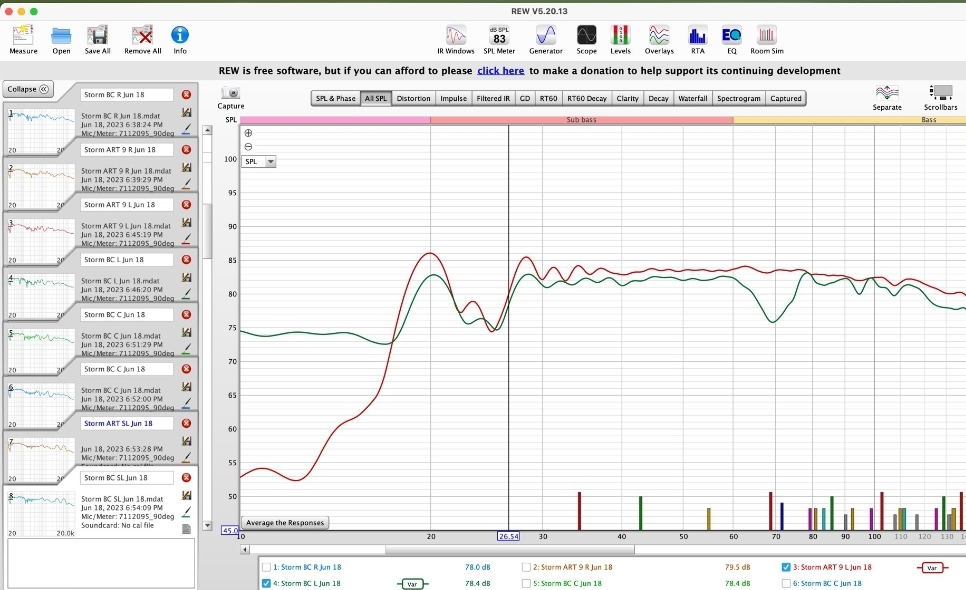The height and width of the screenshot is (590, 966).
Task: Collapse the measurements panel
Action: pyautogui.click(x=28, y=89)
